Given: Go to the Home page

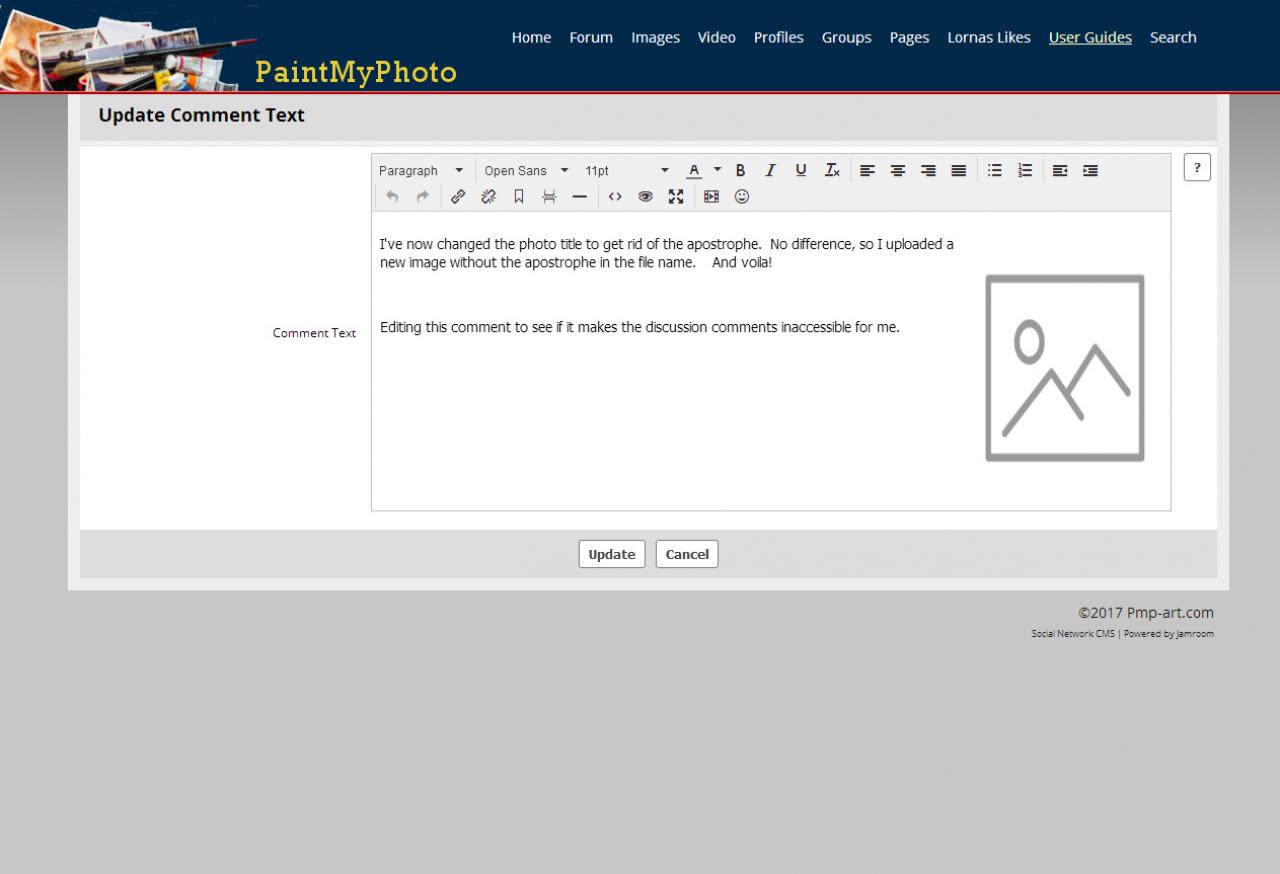Looking at the screenshot, I should tap(531, 38).
